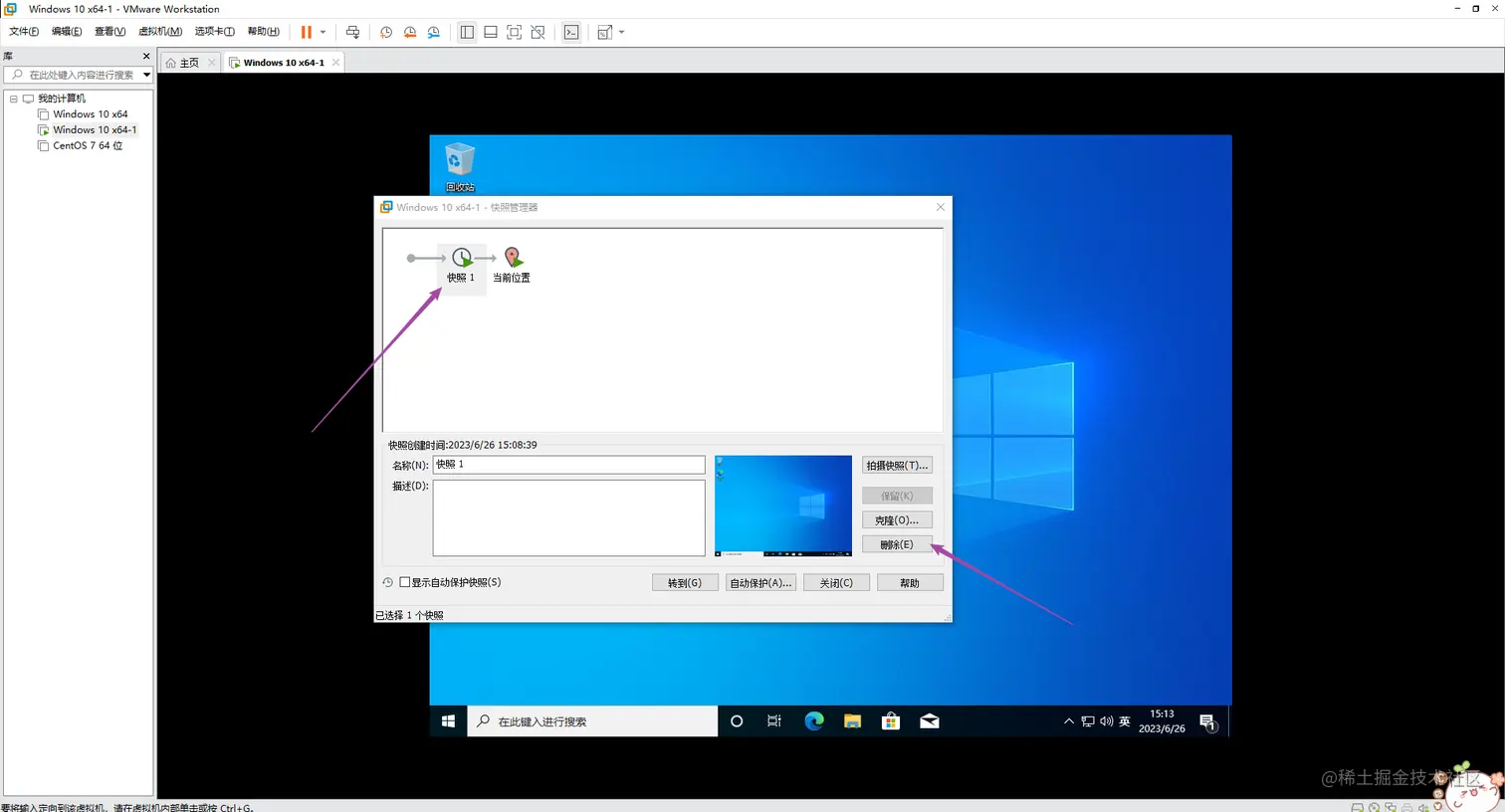1505x812 pixels.
Task: Open Snapshot Manager from the toolbar
Action: point(434,32)
